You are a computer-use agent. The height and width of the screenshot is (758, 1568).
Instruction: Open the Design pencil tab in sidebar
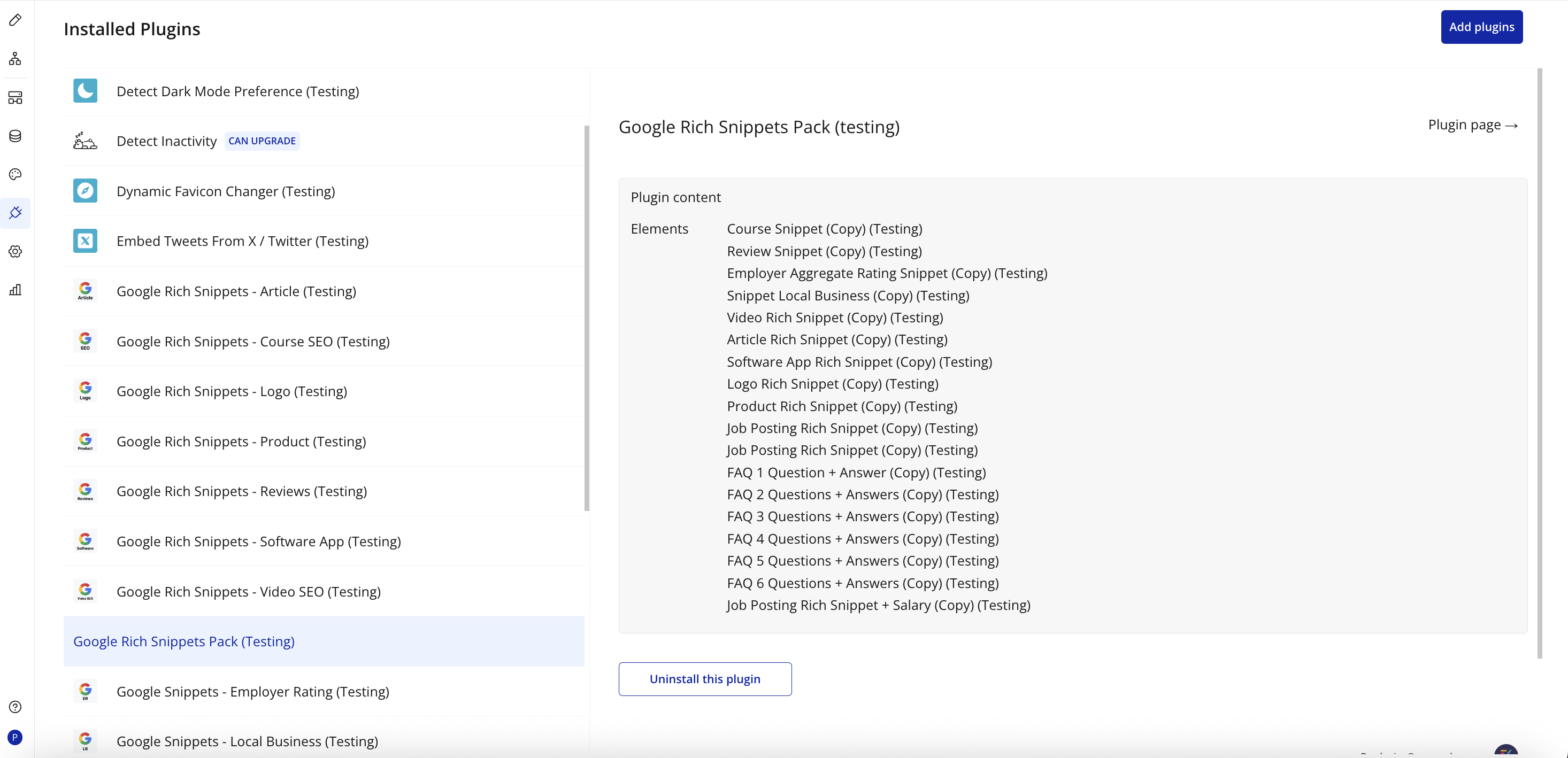point(15,20)
